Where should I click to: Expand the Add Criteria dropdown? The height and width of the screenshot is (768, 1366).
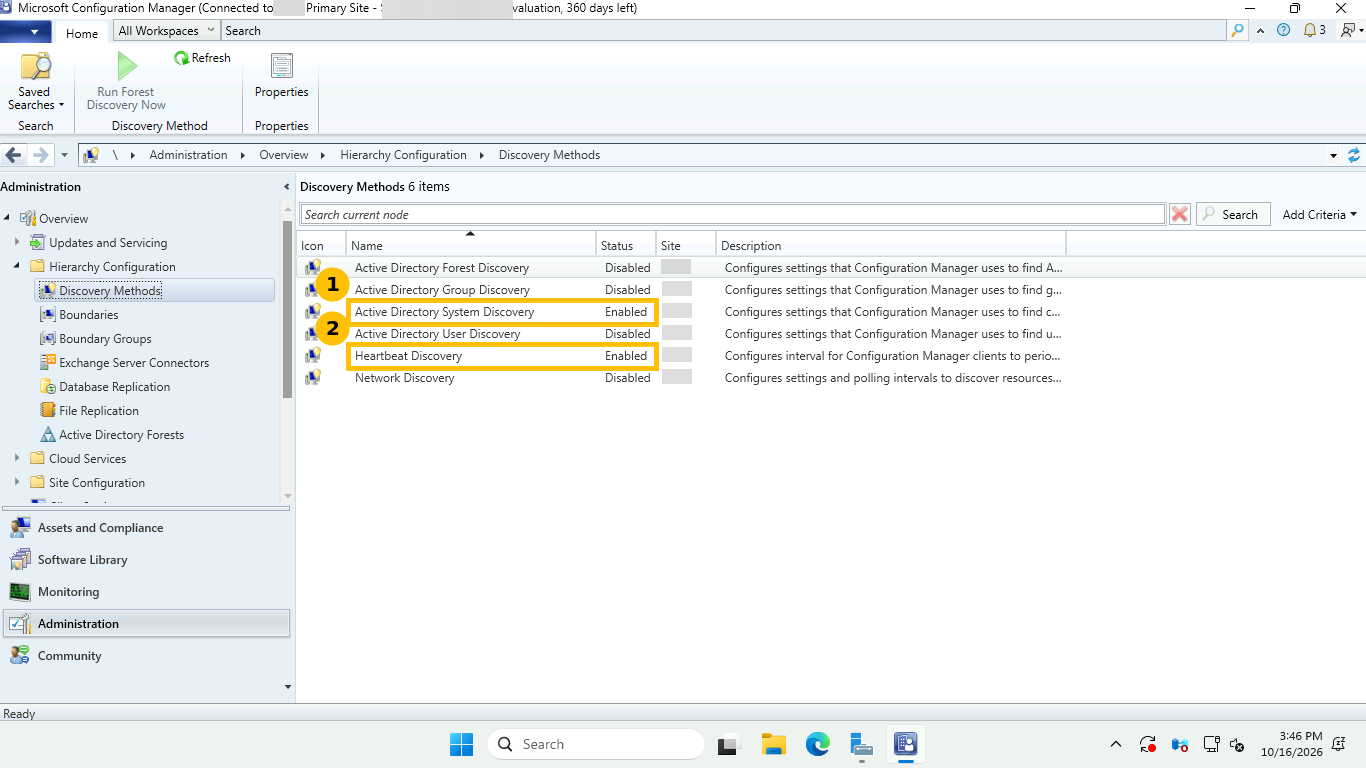1319,214
